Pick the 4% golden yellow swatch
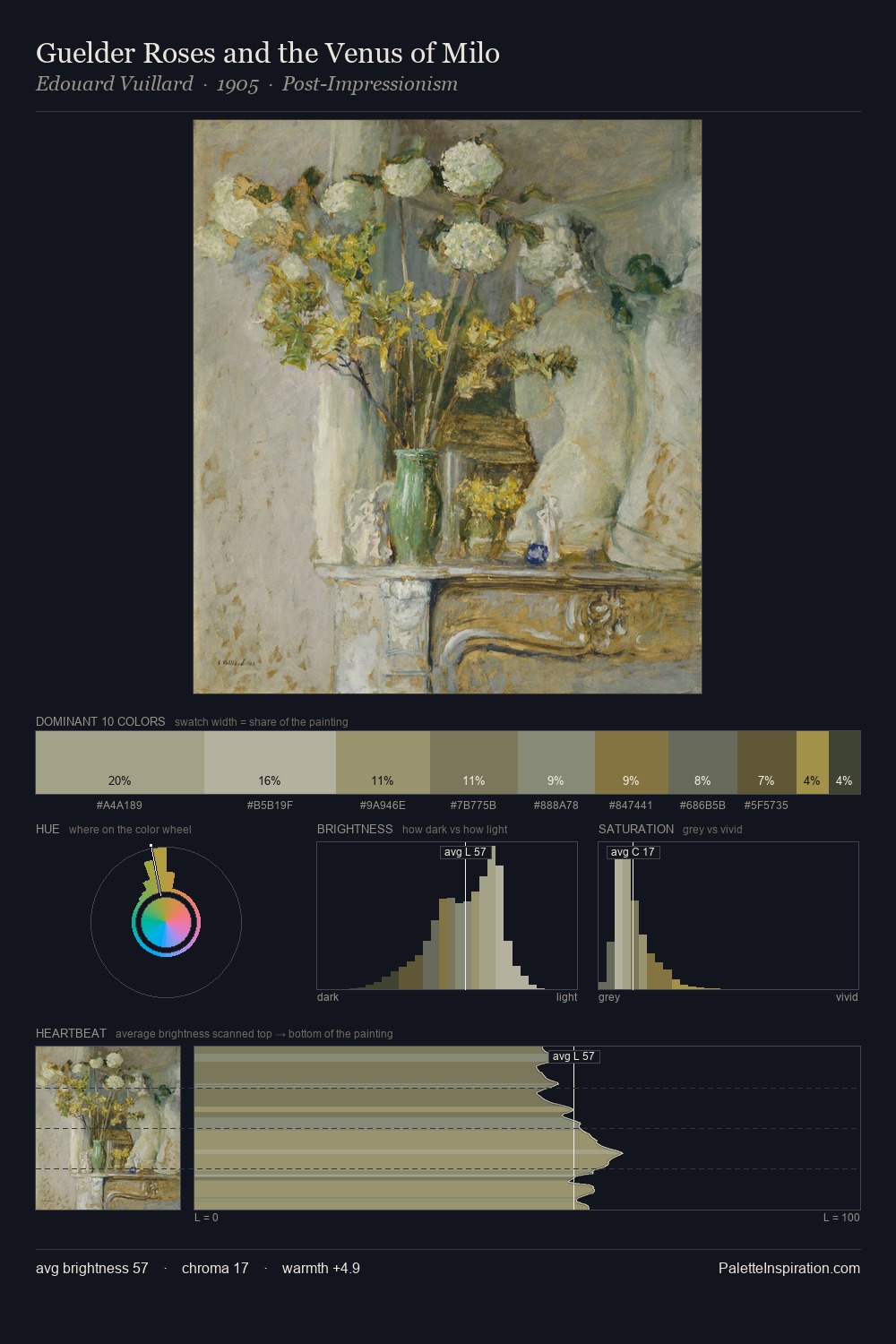 pyautogui.click(x=812, y=762)
